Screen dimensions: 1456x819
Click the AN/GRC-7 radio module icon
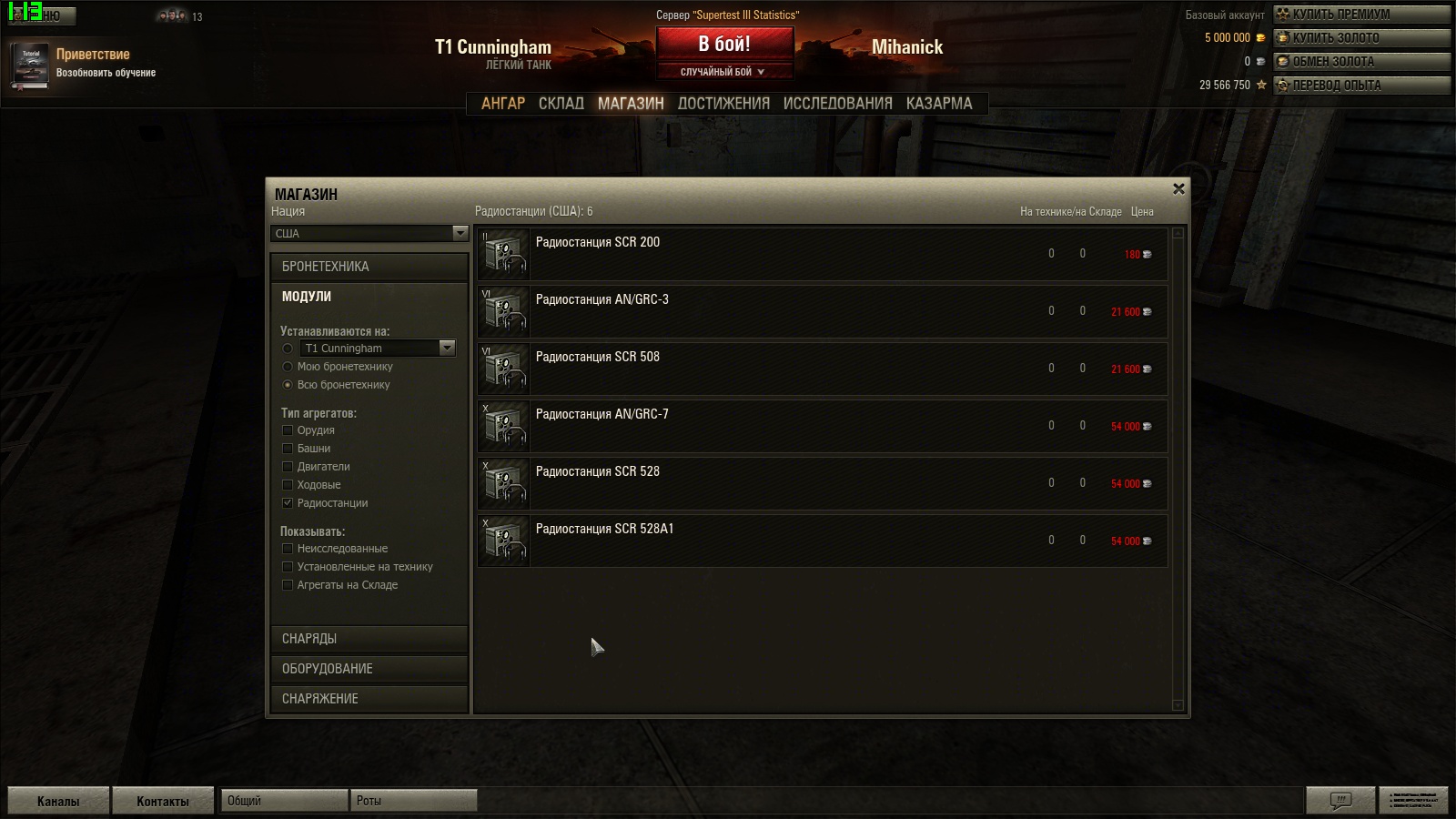tap(504, 426)
